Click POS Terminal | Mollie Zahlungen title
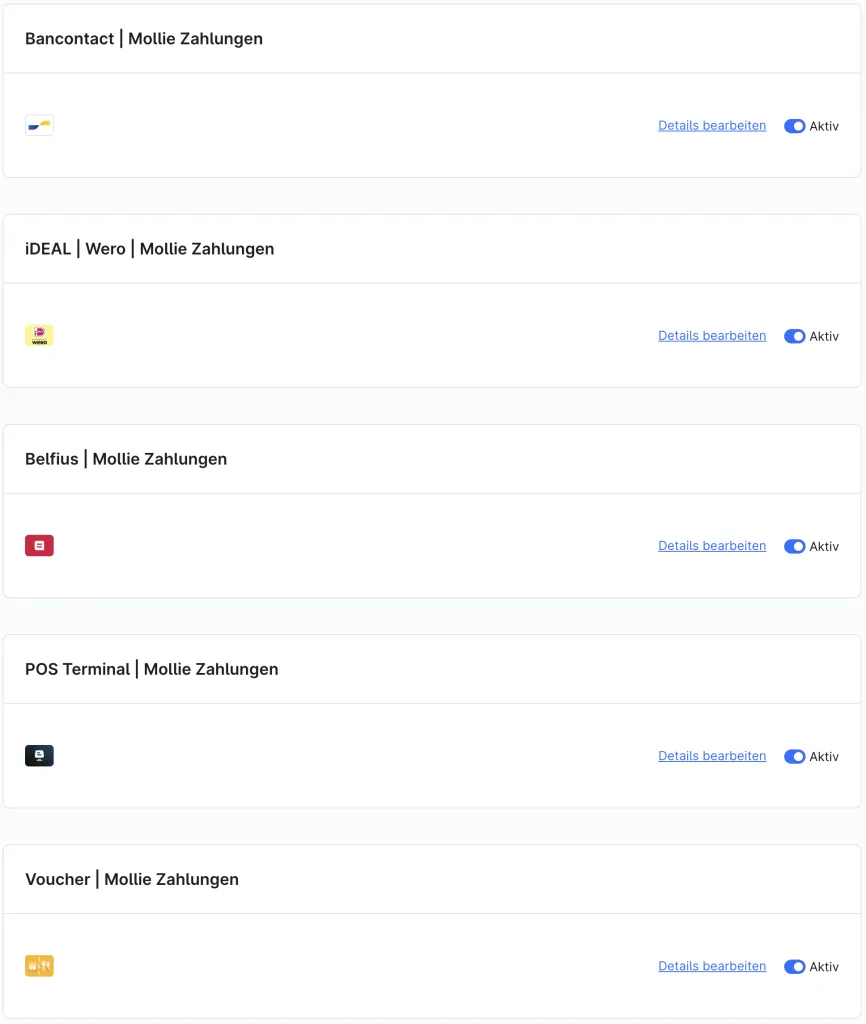This screenshot has width=866, height=1024. 152,669
